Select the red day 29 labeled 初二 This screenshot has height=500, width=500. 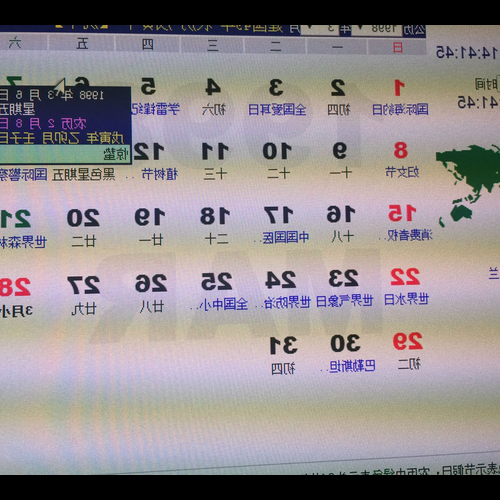tap(408, 341)
